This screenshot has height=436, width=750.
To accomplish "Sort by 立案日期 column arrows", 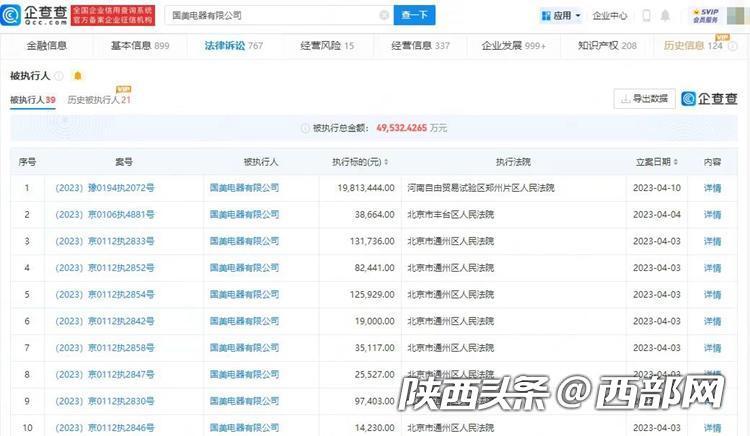I will pyautogui.click(x=675, y=162).
